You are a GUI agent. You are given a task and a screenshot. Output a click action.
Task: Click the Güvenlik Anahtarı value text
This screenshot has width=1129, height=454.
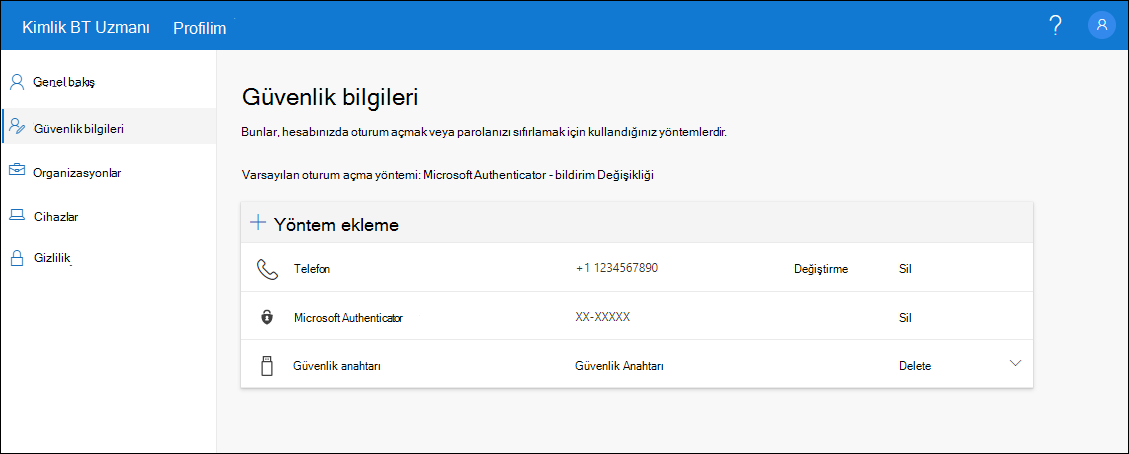click(x=619, y=366)
